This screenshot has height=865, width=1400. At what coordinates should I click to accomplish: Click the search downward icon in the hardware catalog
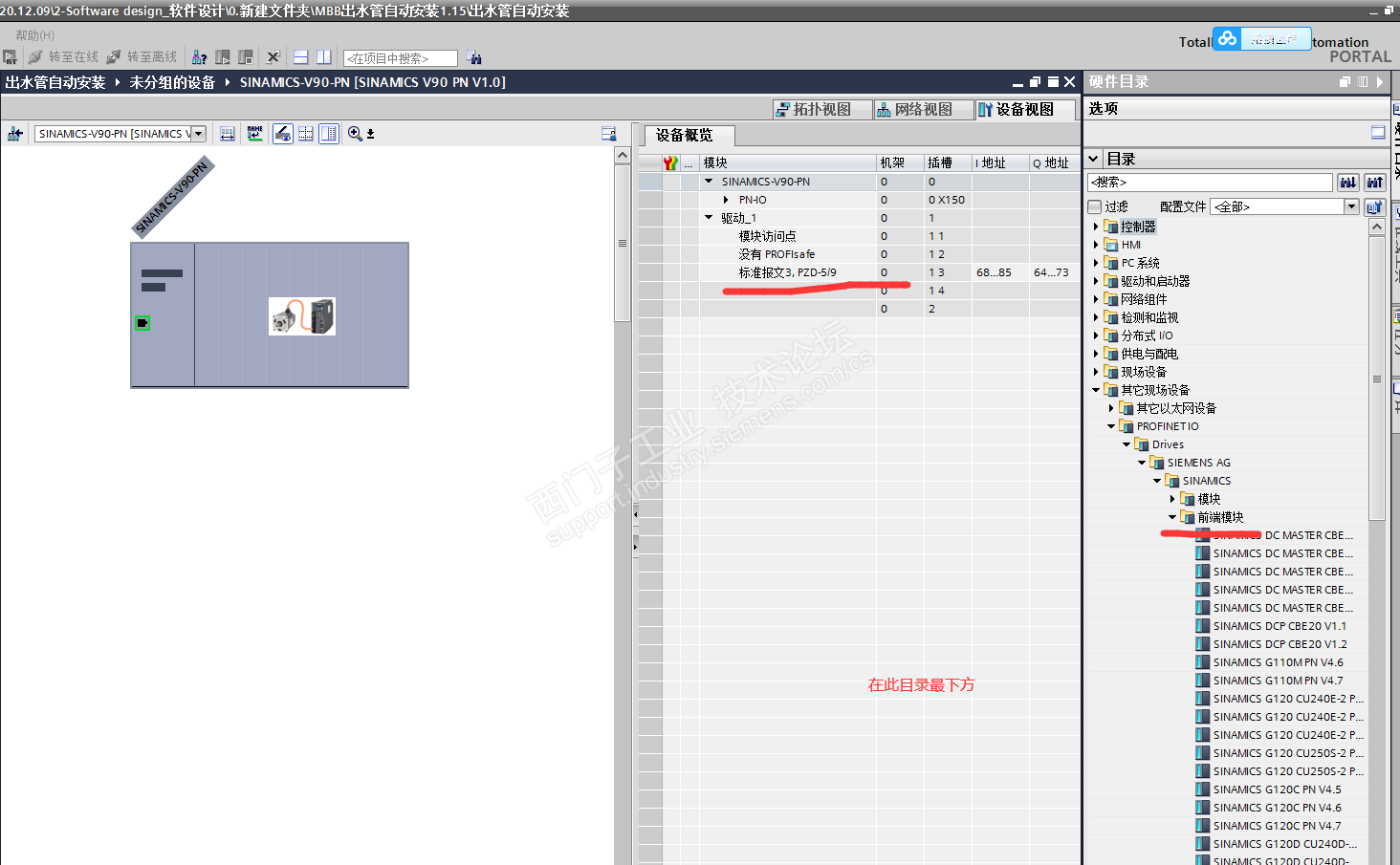tap(1348, 182)
